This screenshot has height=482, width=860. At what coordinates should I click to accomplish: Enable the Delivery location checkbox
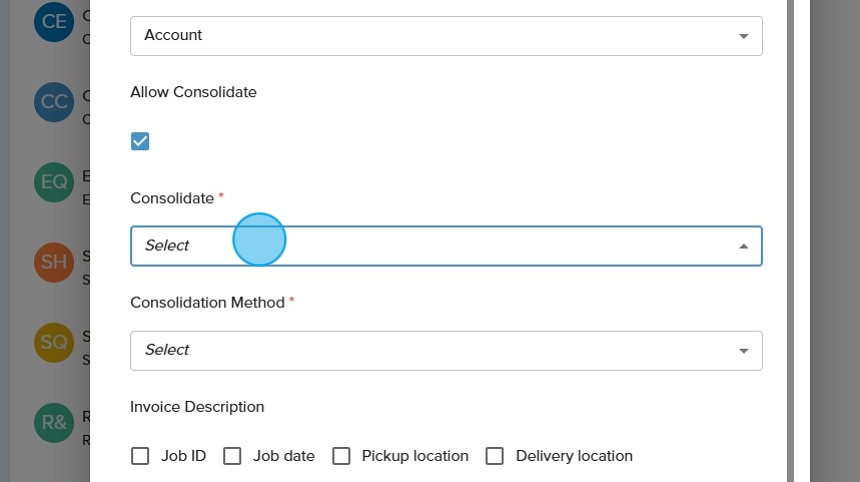pos(494,456)
